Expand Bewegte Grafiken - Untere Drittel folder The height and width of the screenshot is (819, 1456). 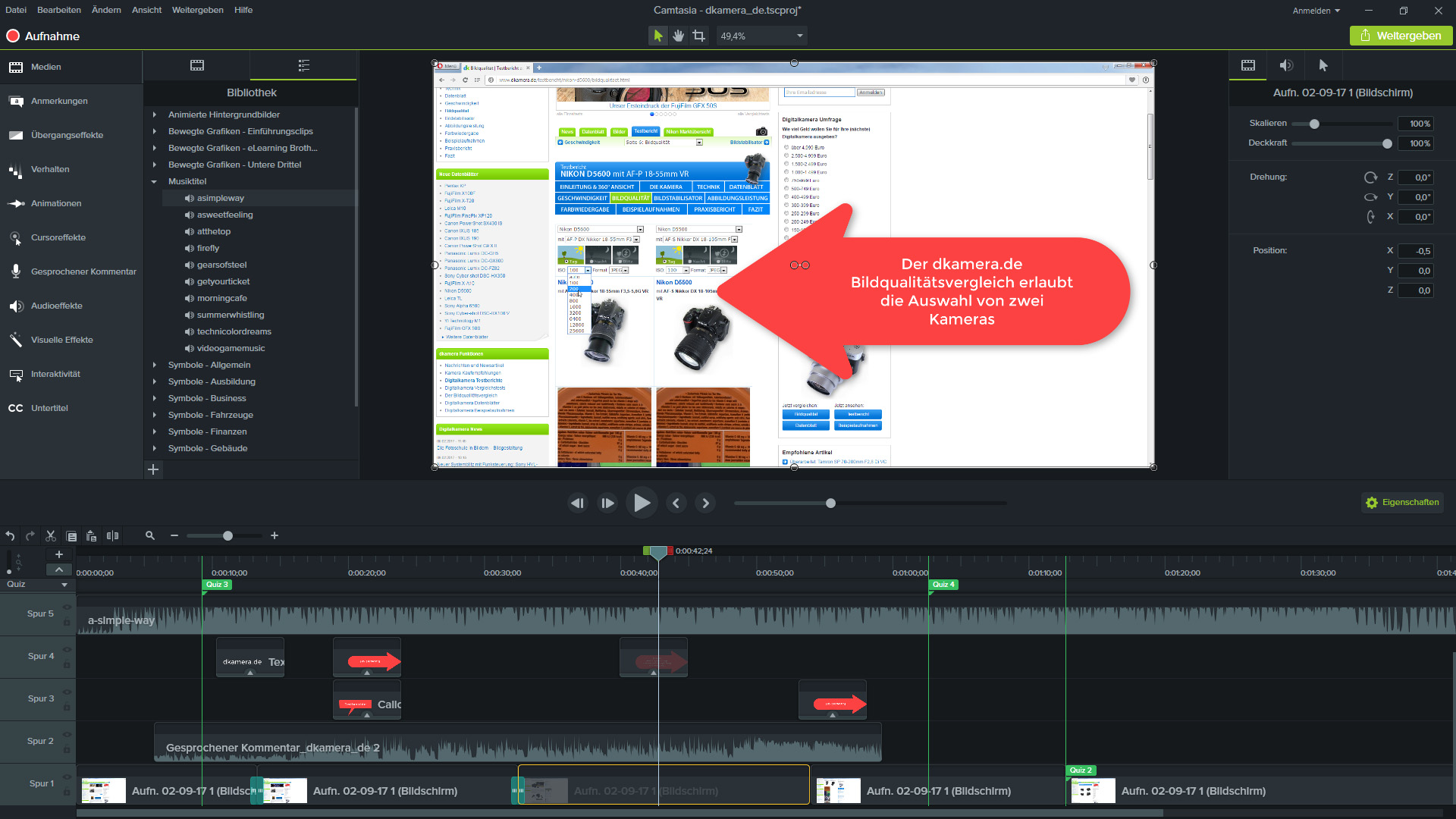(155, 165)
